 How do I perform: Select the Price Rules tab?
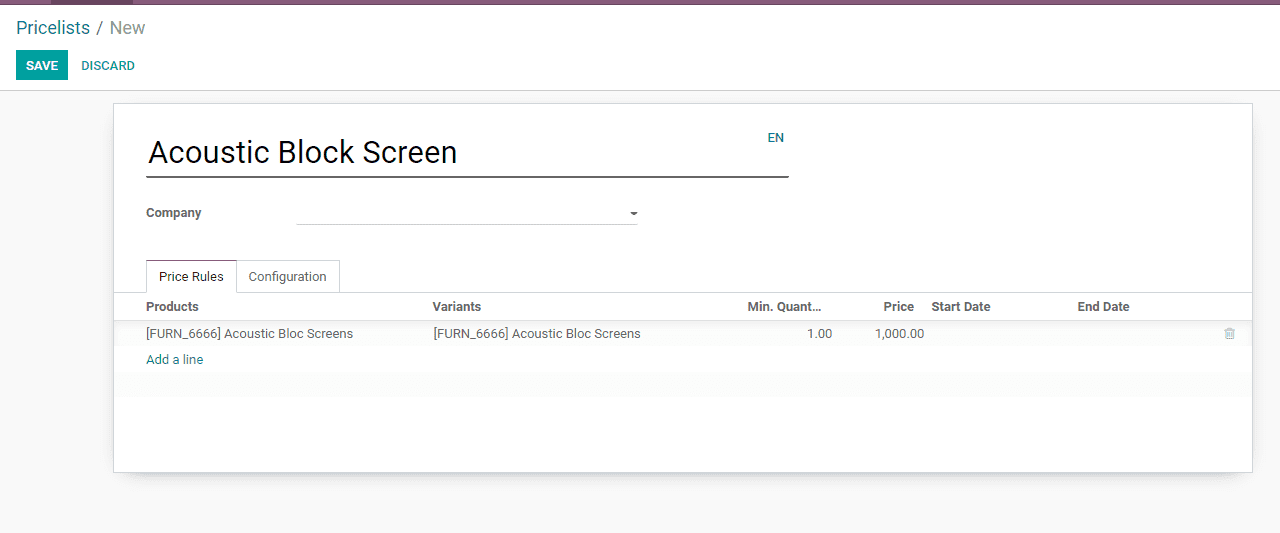pyautogui.click(x=191, y=277)
